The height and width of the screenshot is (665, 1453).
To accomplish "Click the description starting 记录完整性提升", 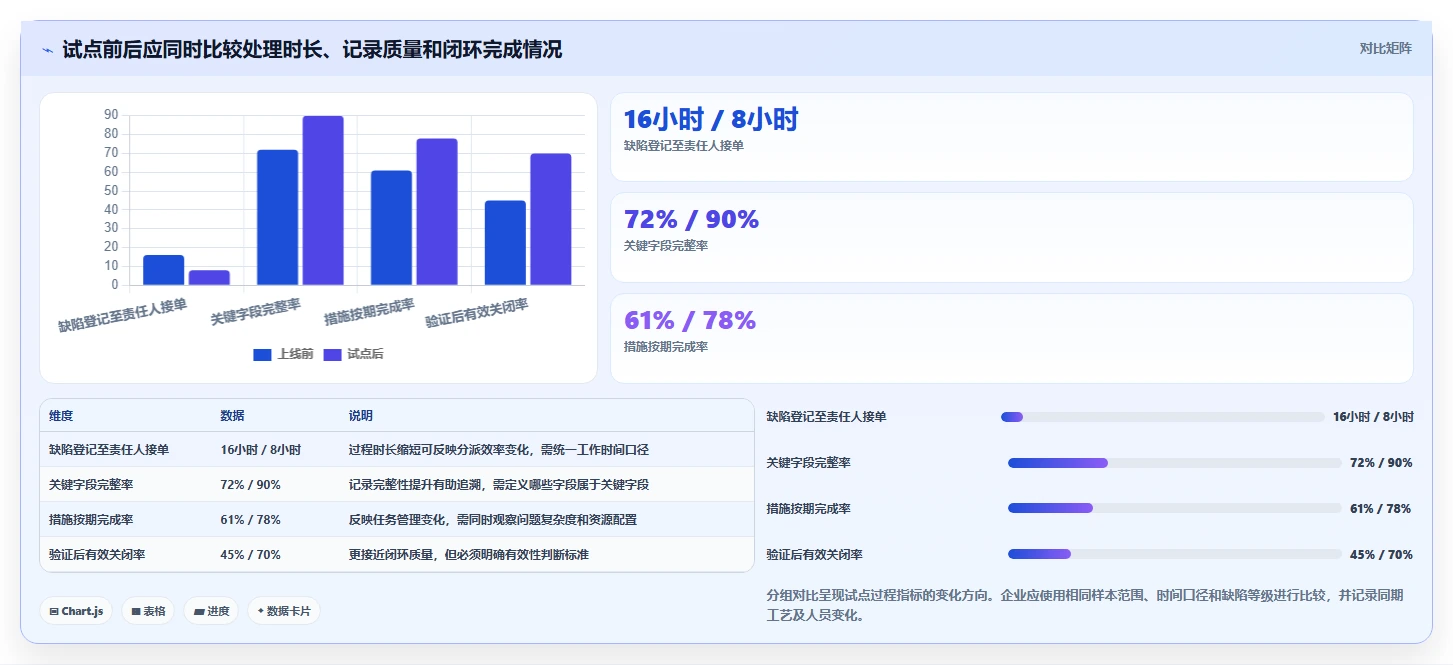I will tap(499, 485).
